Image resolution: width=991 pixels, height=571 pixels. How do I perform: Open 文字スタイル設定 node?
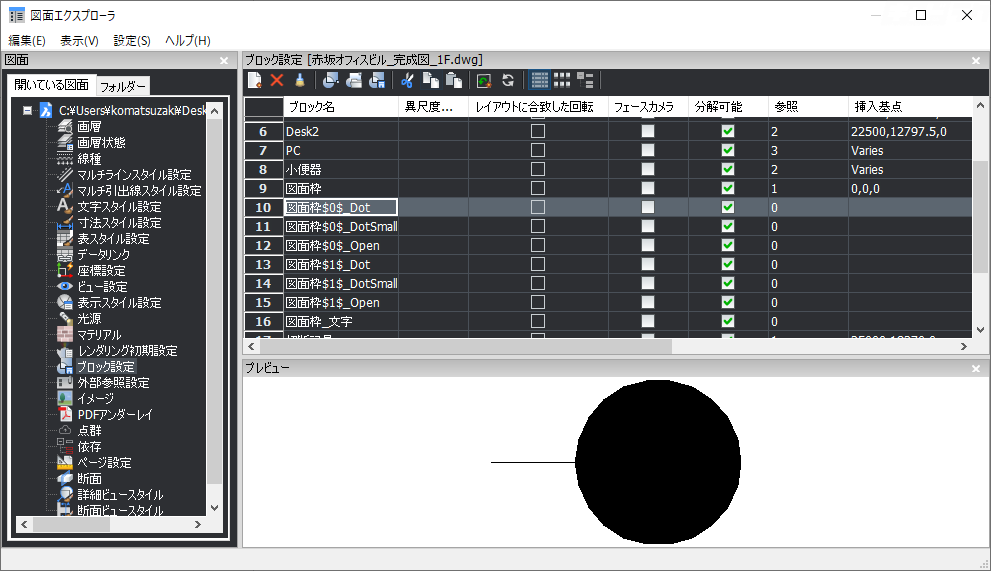click(x=119, y=207)
